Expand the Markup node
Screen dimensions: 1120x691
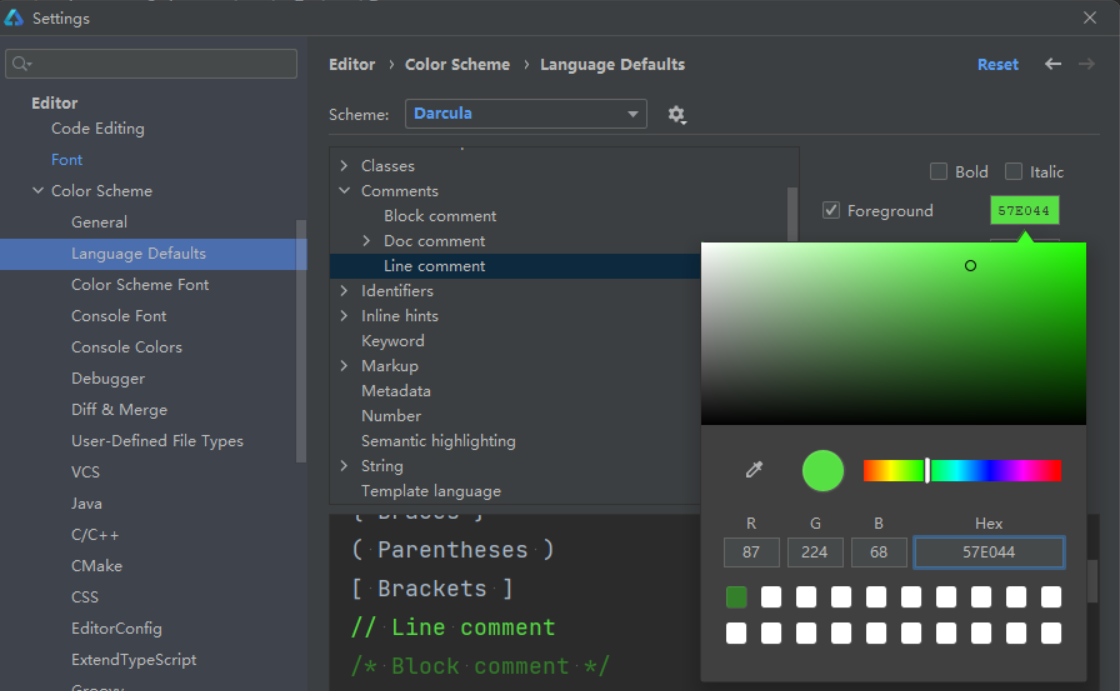[344, 366]
